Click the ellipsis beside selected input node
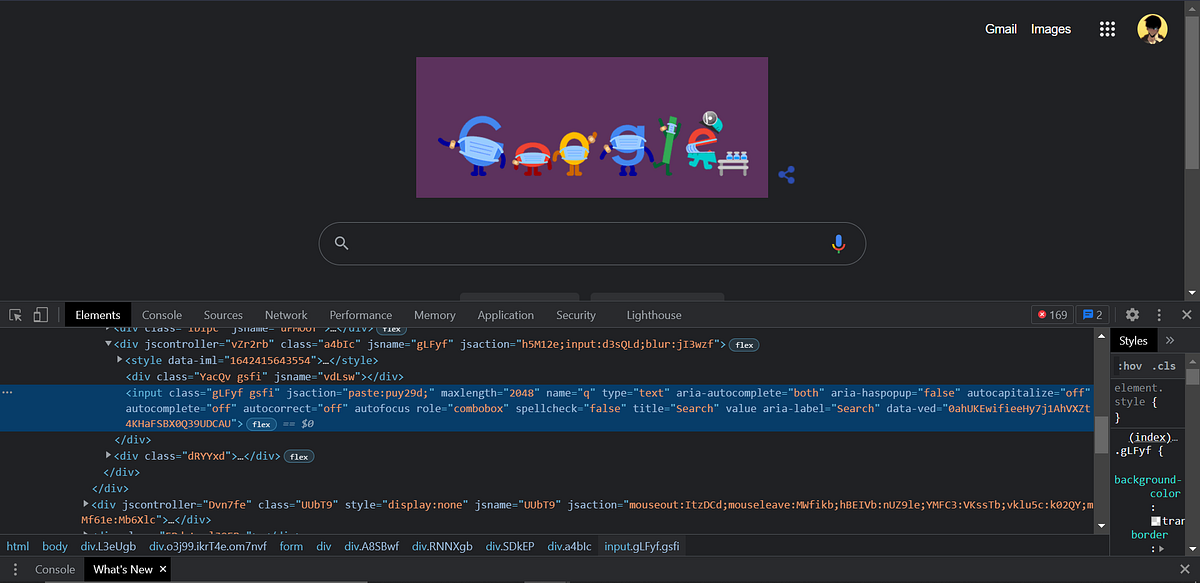The height and width of the screenshot is (583, 1200). pos(7,392)
